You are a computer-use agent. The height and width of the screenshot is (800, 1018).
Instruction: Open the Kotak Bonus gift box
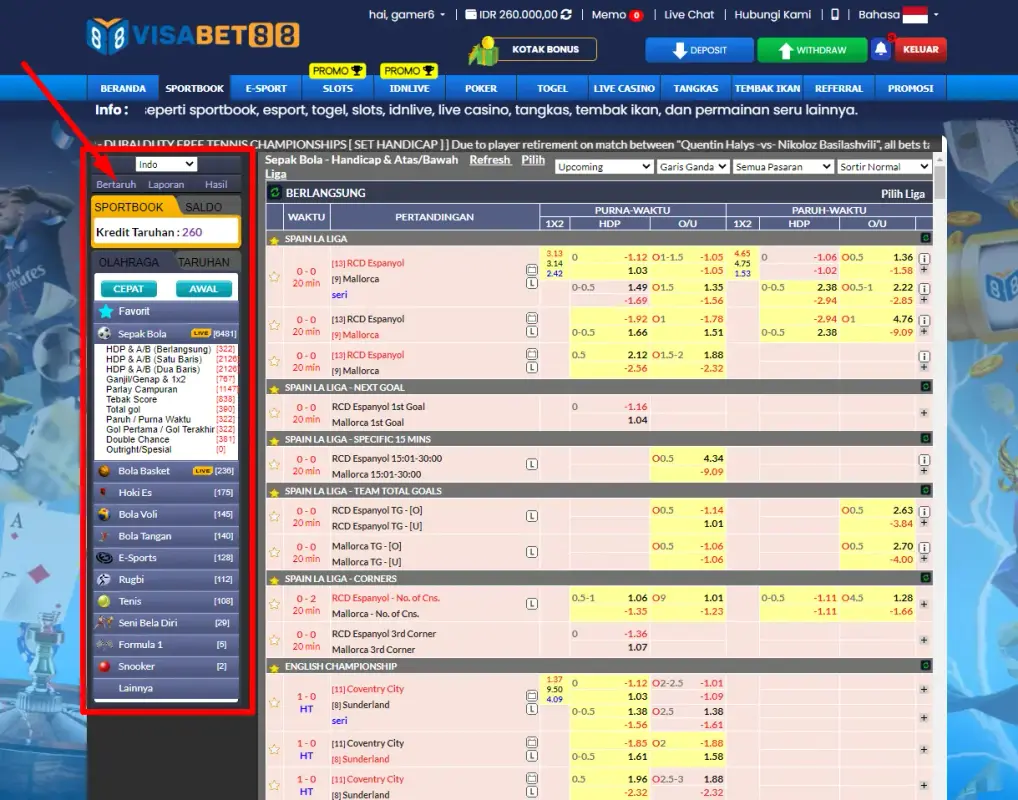coord(484,51)
